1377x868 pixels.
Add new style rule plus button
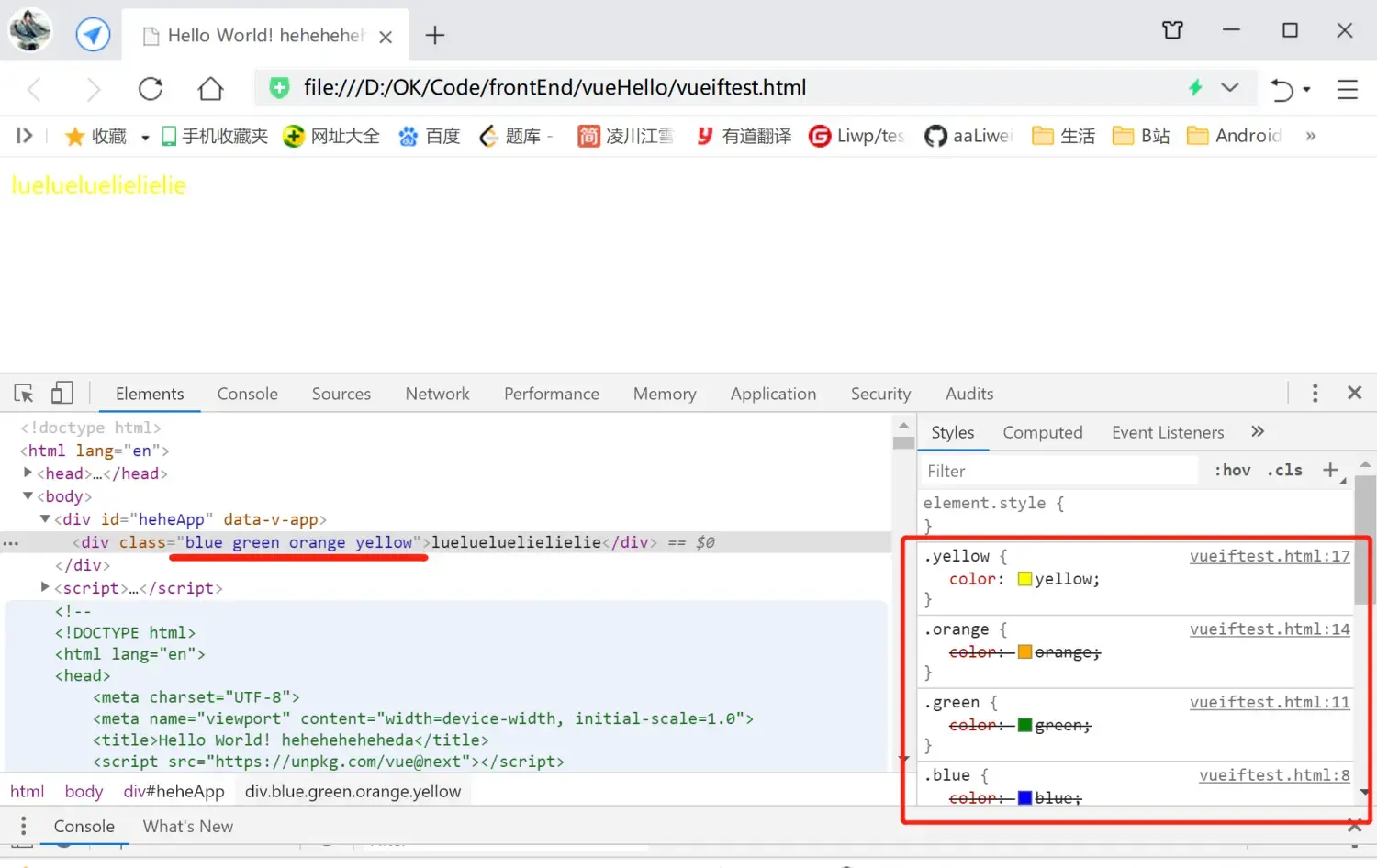1330,470
